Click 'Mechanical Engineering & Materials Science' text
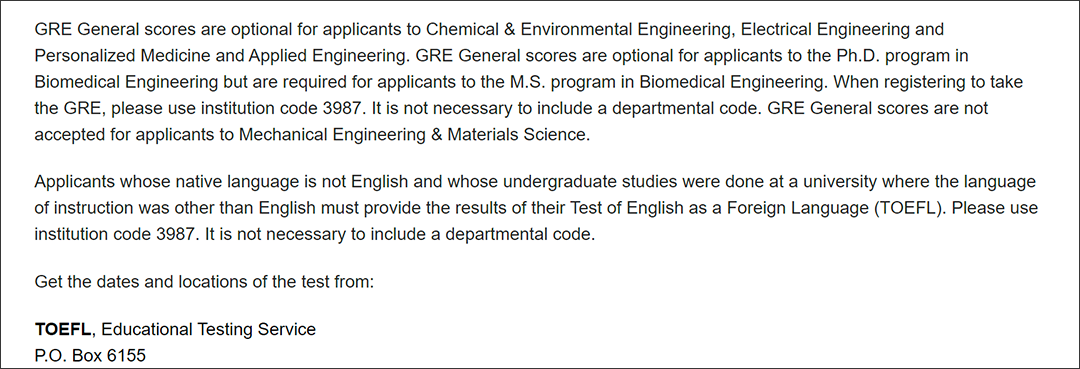The height and width of the screenshot is (369, 1080). 414,135
